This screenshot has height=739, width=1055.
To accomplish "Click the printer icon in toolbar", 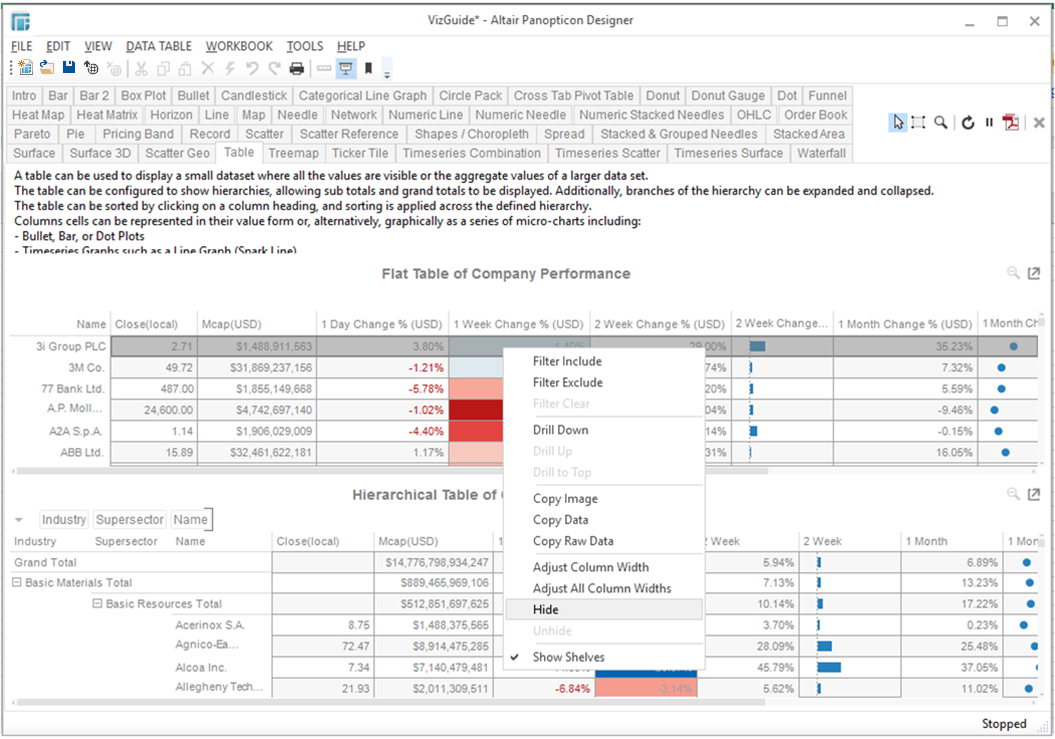I will 296,68.
